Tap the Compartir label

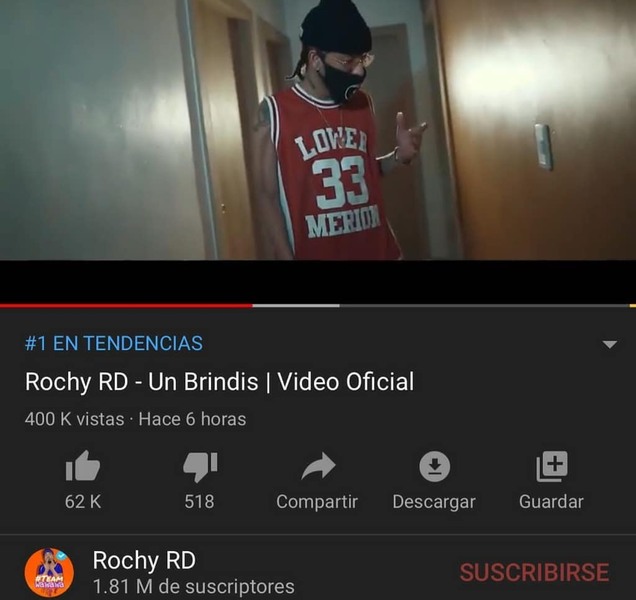[x=317, y=502]
